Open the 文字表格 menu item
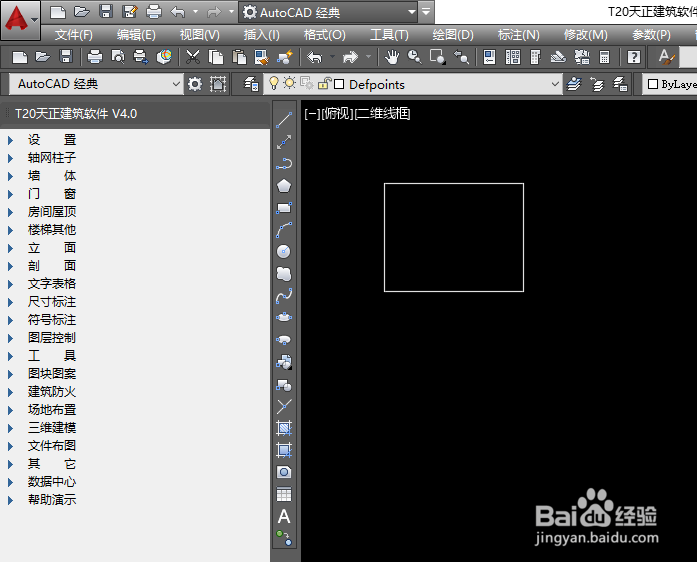 click(x=52, y=284)
